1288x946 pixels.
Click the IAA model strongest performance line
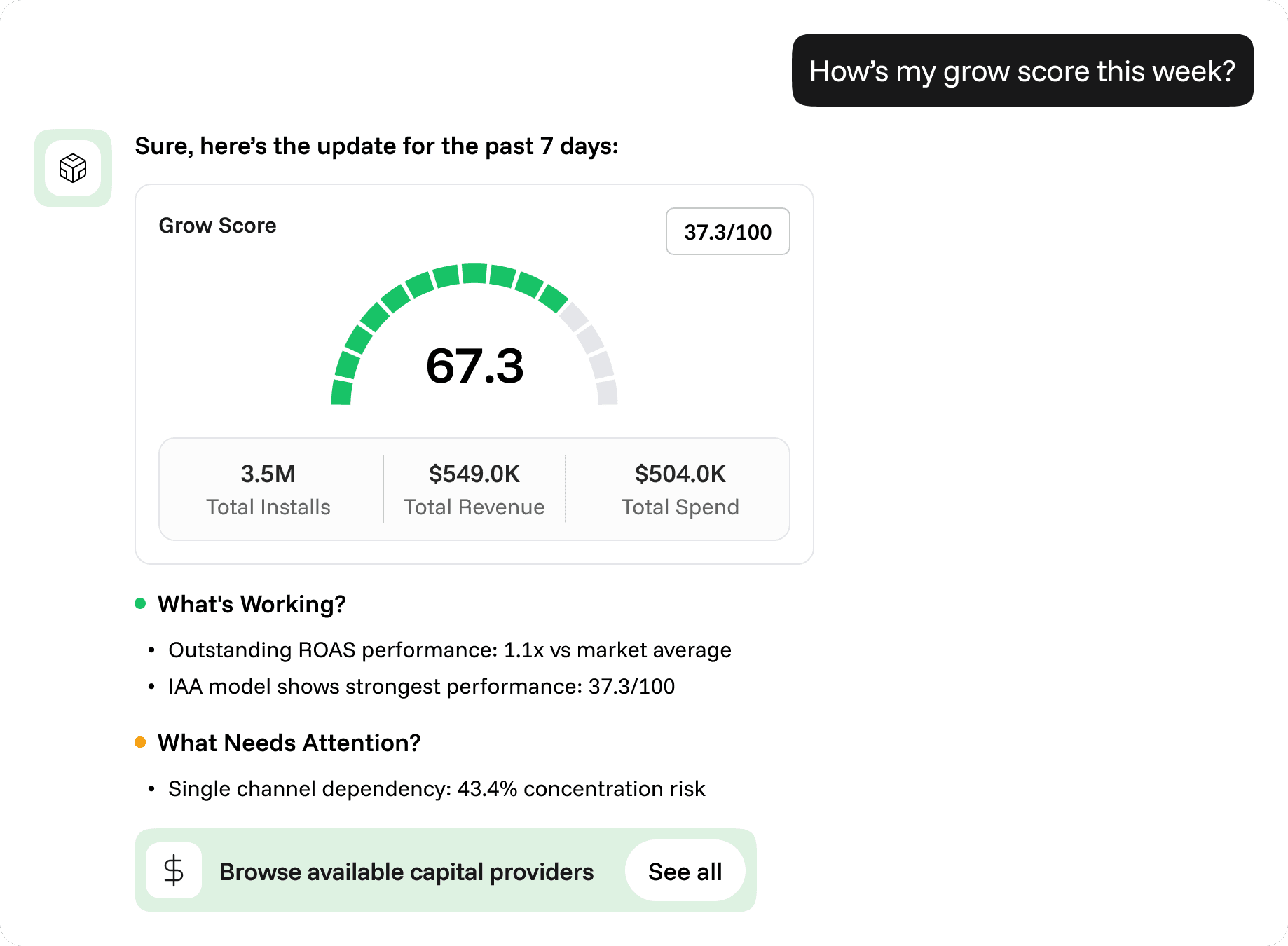tap(421, 687)
